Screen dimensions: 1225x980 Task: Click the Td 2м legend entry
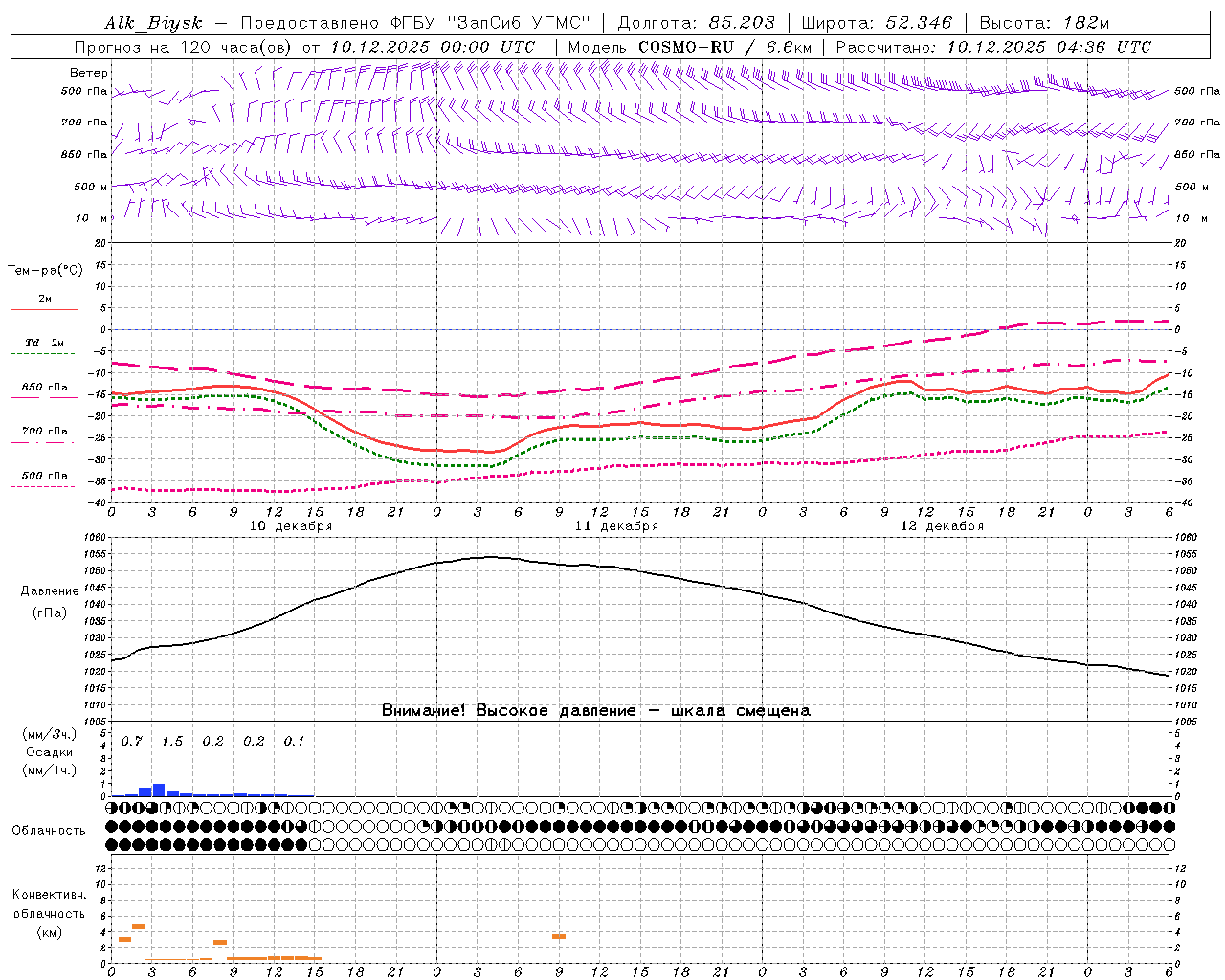click(x=44, y=342)
